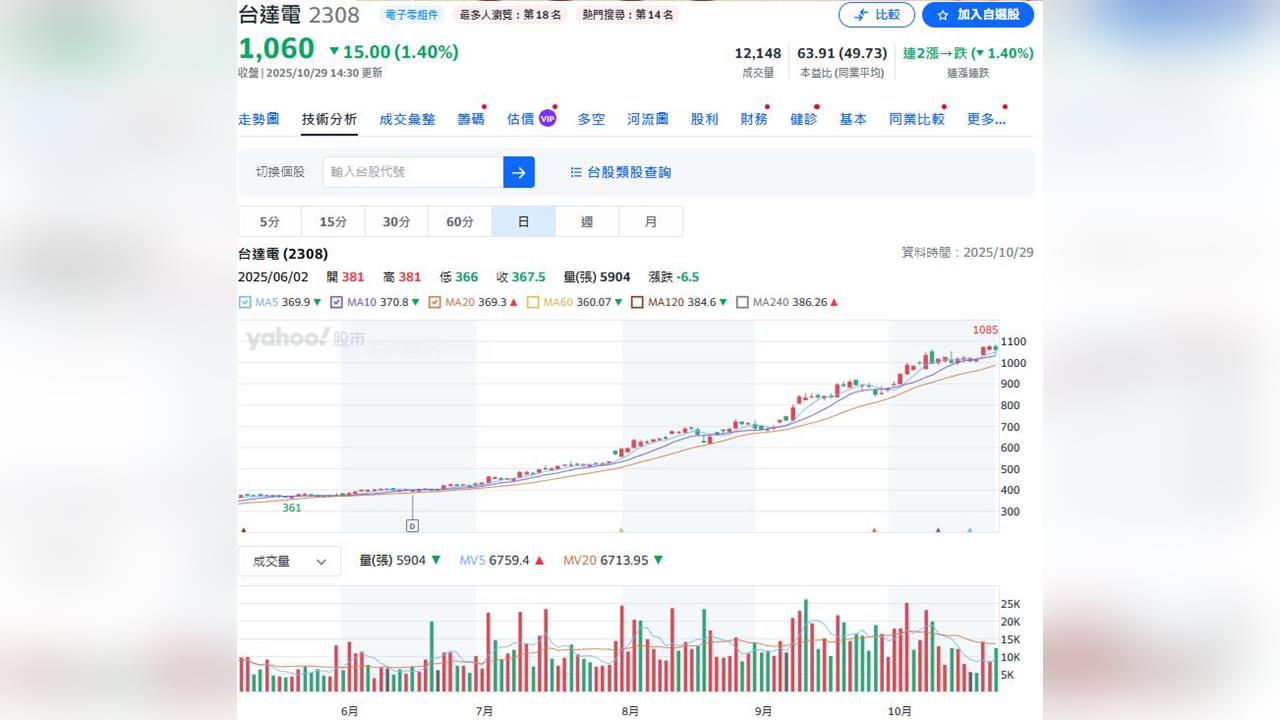
Task: Click the 電子零組件 industry link
Action: tap(411, 15)
